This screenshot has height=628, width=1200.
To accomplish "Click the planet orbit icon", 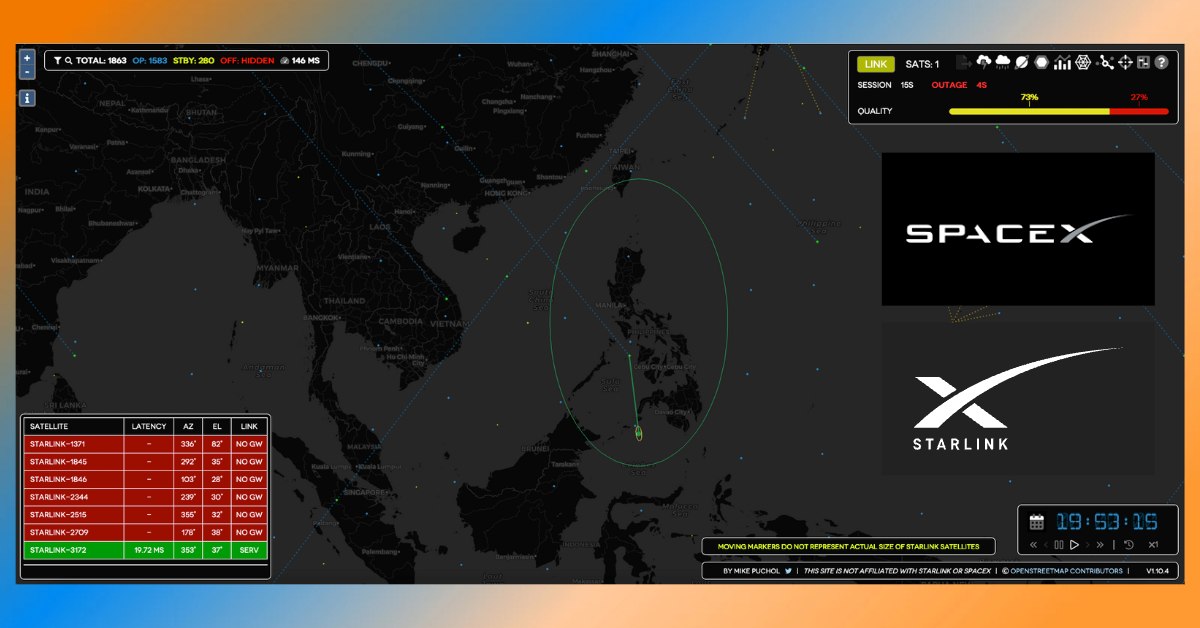I will tap(1022, 63).
